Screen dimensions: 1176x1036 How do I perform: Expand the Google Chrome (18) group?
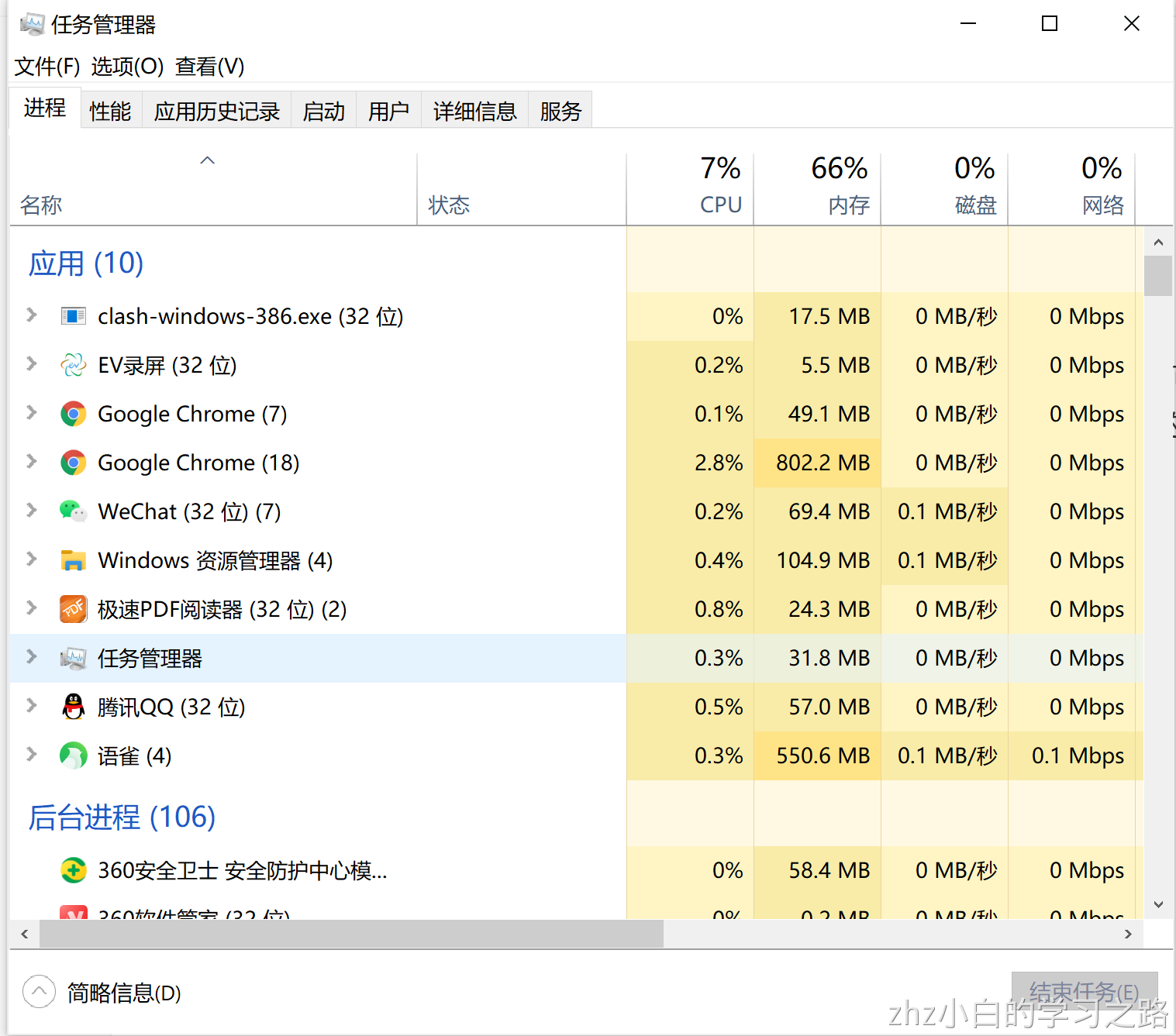[x=32, y=461]
